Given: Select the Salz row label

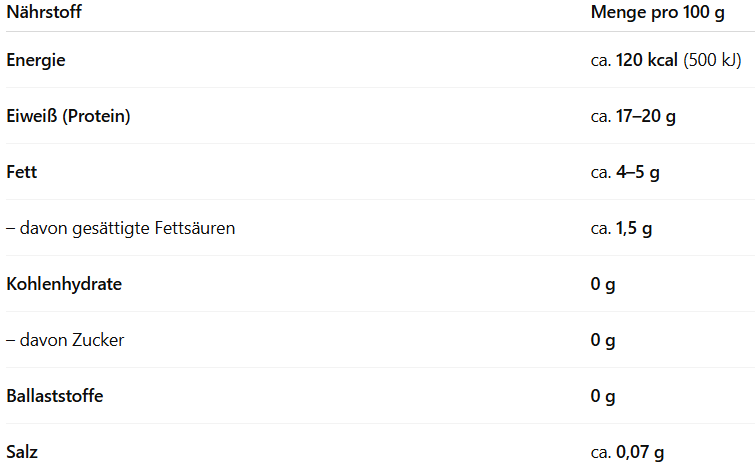Looking at the screenshot, I should (x=22, y=452).
